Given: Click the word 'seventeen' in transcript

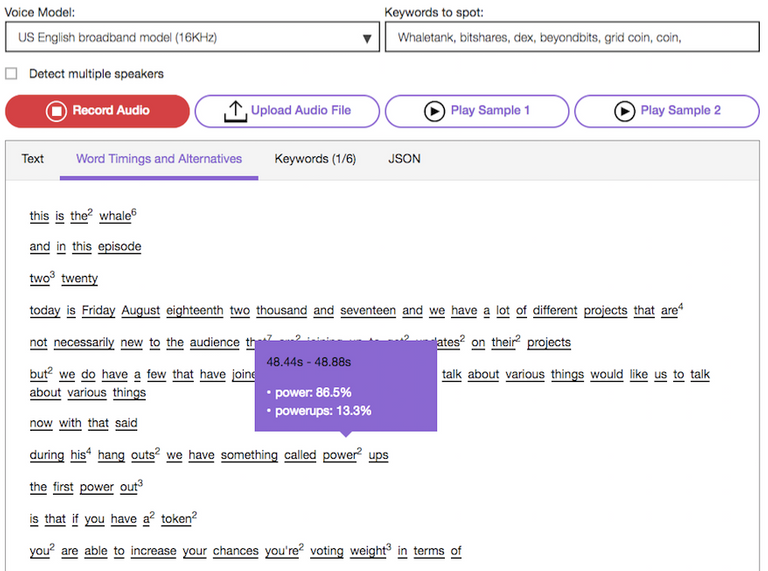Looking at the screenshot, I should coord(368,310).
